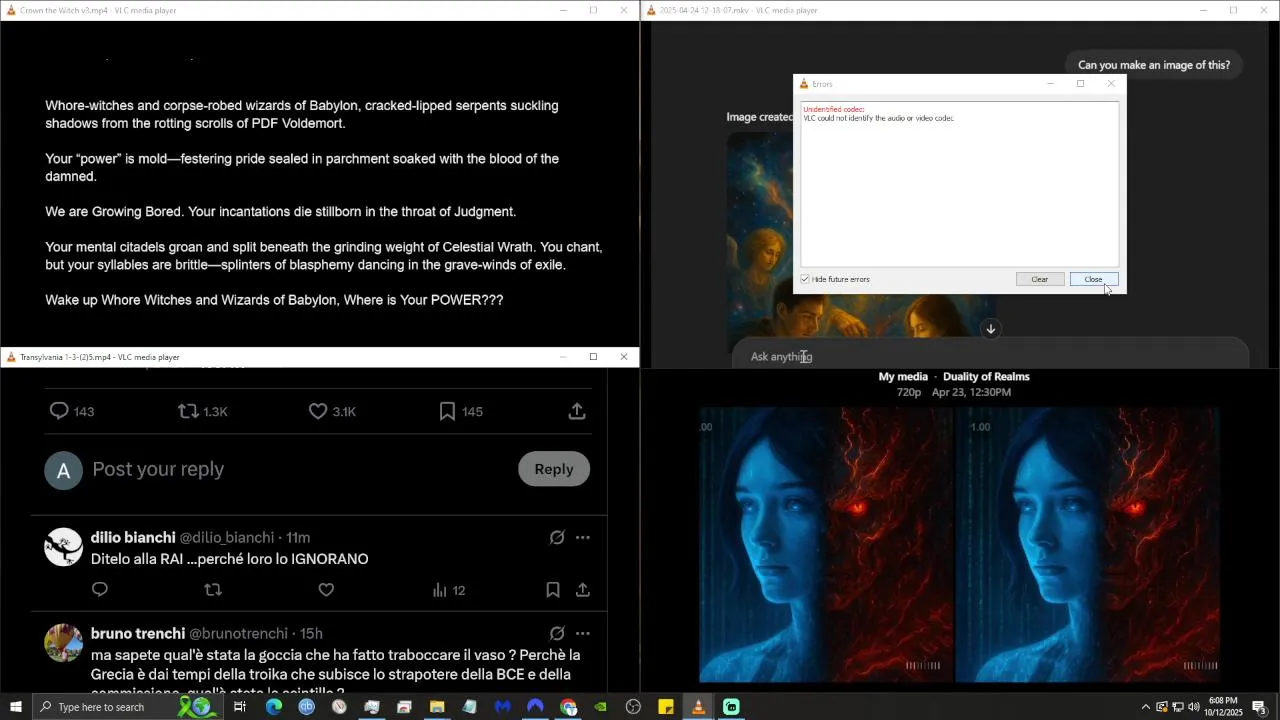Bookmark dilio bianchi's reply

pos(553,590)
